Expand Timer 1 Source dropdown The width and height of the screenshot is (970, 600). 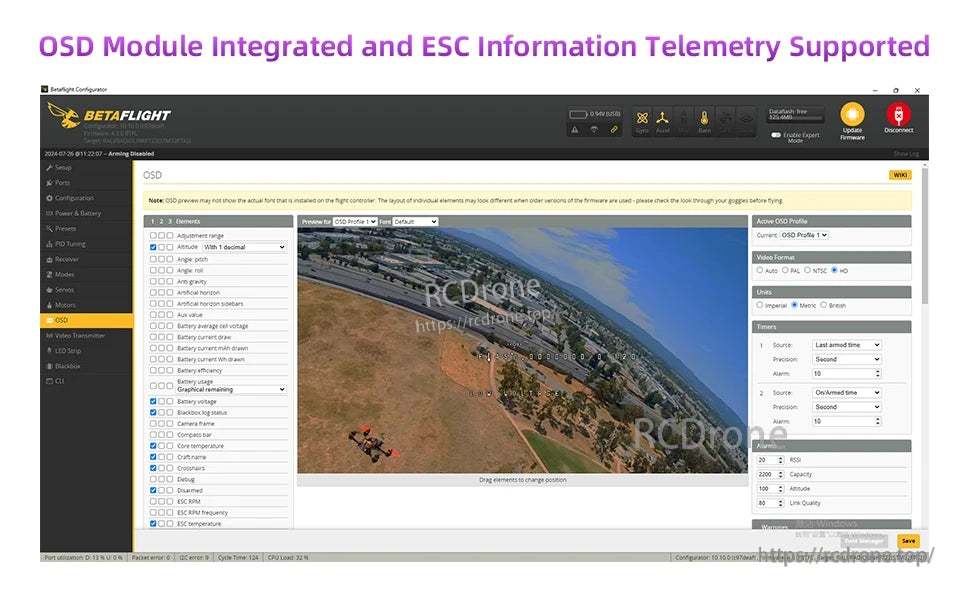846,345
